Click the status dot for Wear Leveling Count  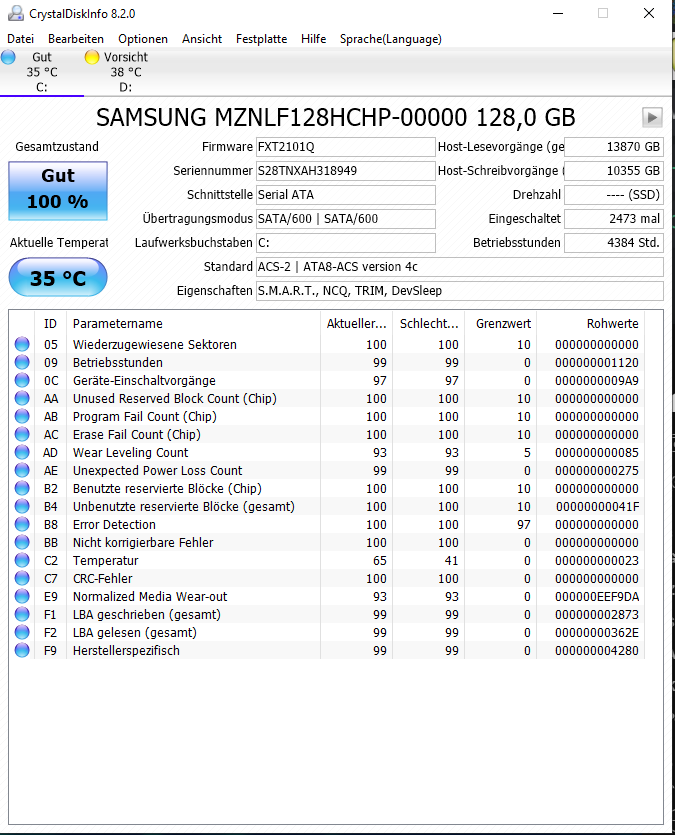22,453
